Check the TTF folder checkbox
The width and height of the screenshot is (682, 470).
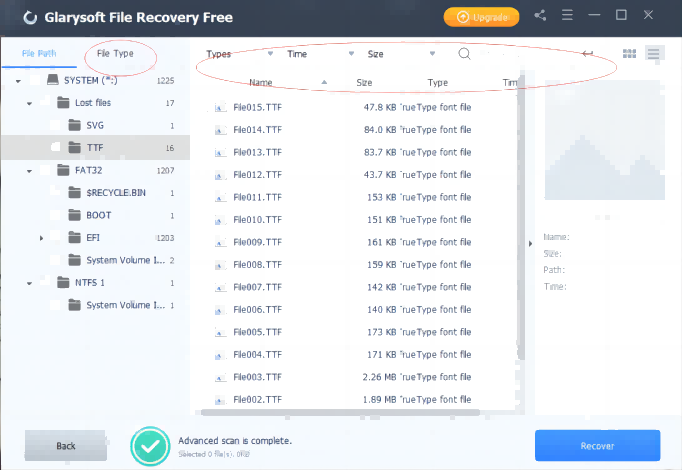coord(55,147)
